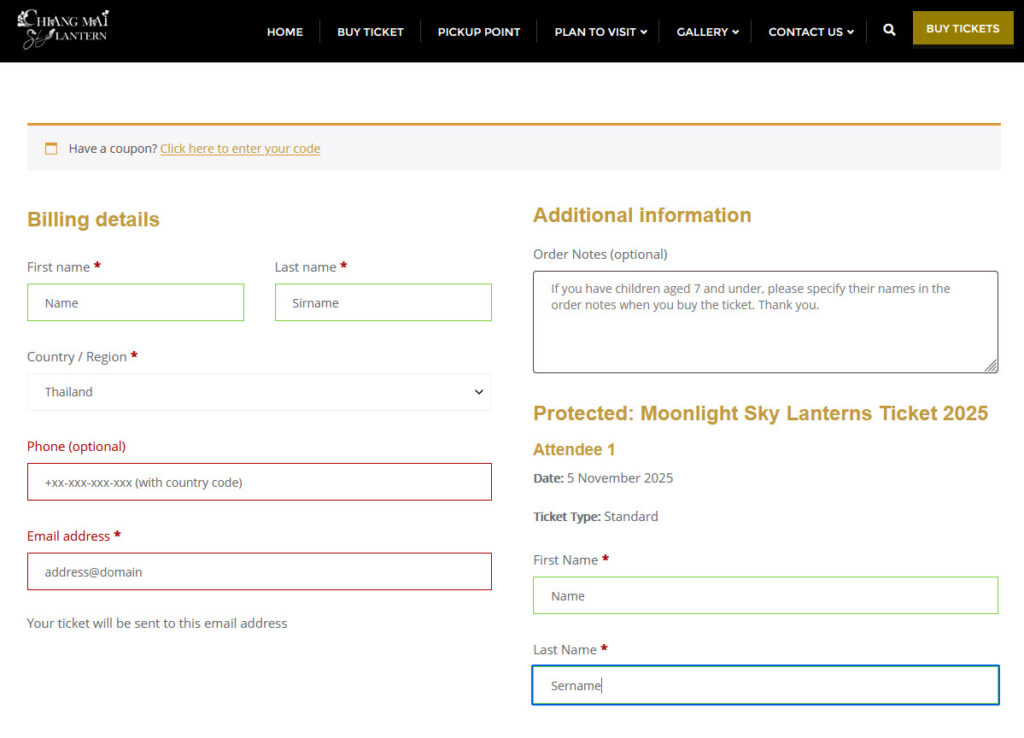The image size is (1024, 738).
Task: Expand the GALLERY menu
Action: click(x=707, y=32)
